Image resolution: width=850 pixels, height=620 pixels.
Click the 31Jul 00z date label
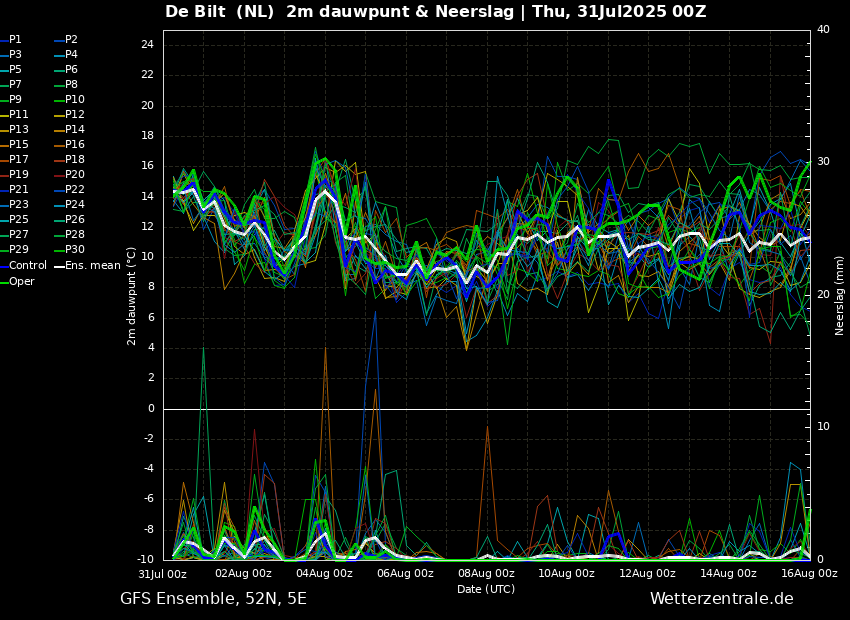coord(163,573)
